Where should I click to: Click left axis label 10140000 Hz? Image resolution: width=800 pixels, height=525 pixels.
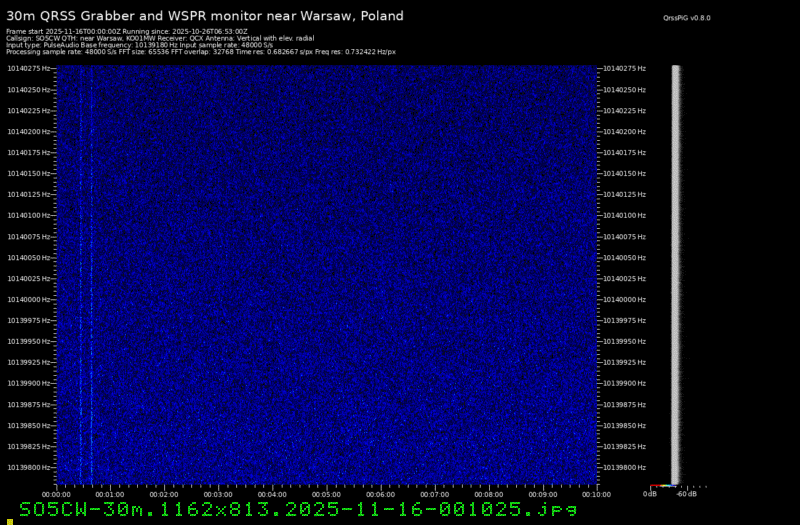(30, 299)
